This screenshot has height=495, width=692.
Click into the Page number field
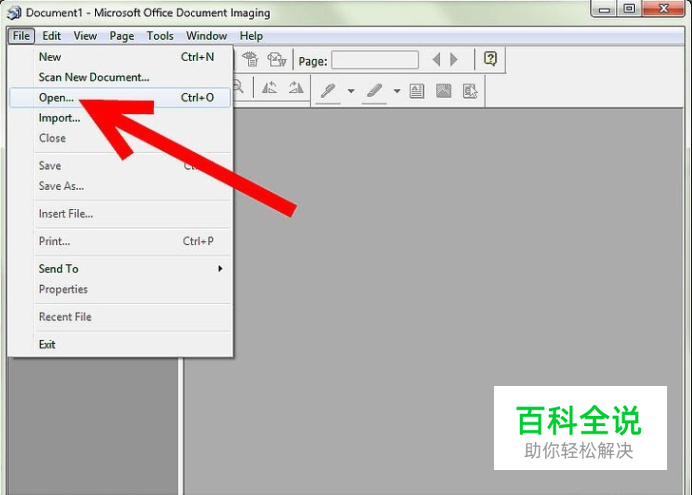375,60
